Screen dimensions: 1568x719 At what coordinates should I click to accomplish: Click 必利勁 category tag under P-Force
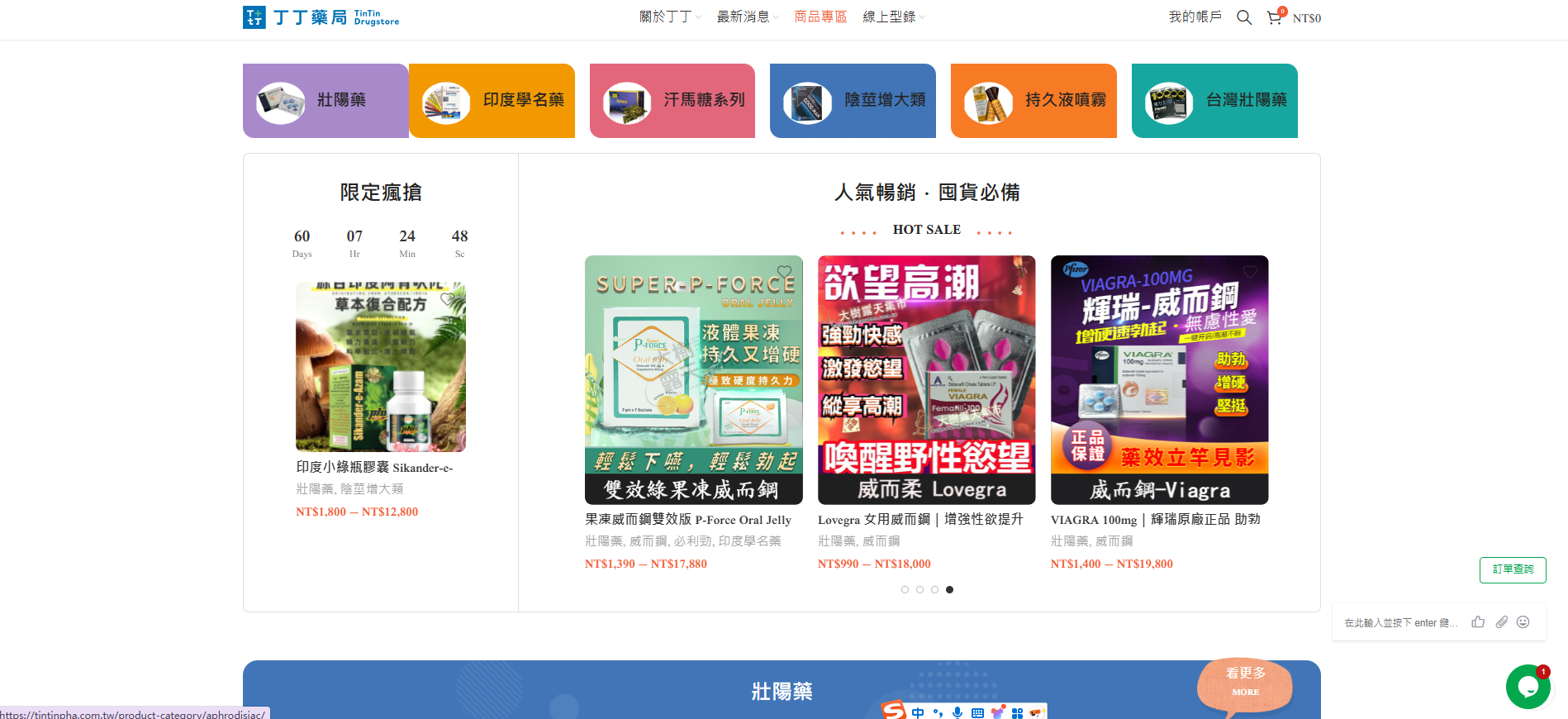click(693, 541)
